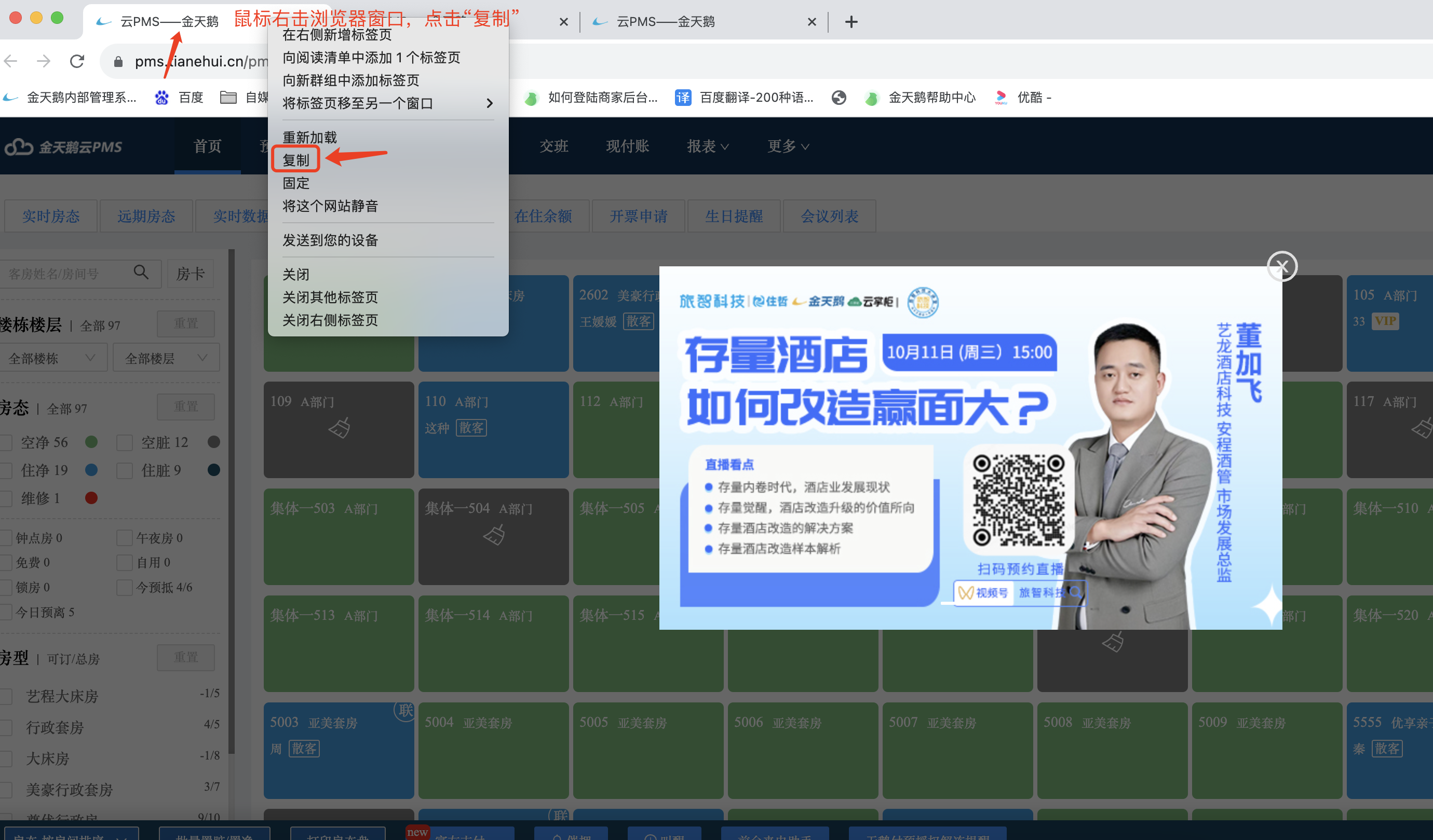Viewport: 1433px width, 840px height.
Task: Click 重置 beside 房型
Action: click(x=186, y=657)
